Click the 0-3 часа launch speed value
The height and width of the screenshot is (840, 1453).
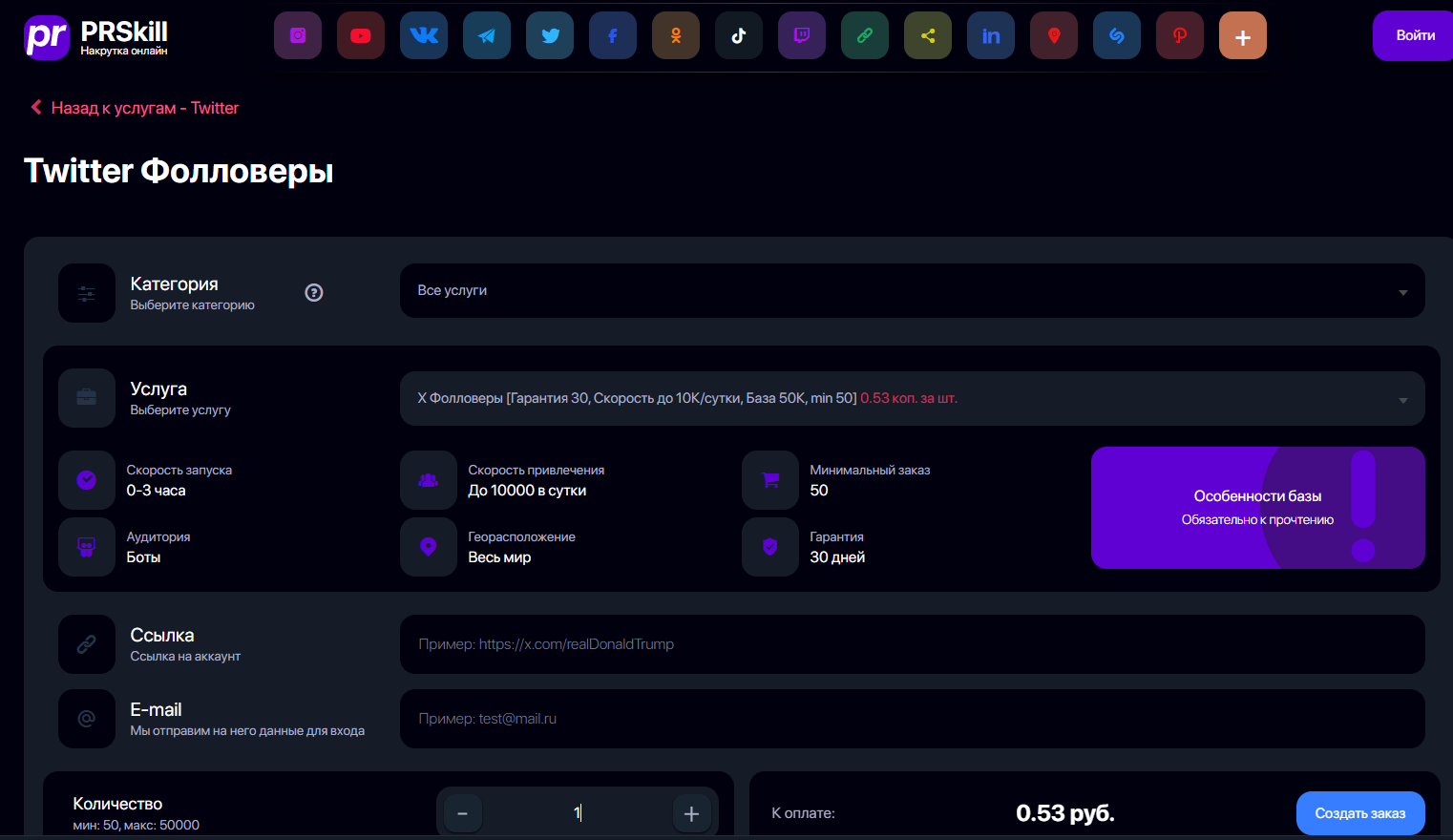[x=157, y=491]
